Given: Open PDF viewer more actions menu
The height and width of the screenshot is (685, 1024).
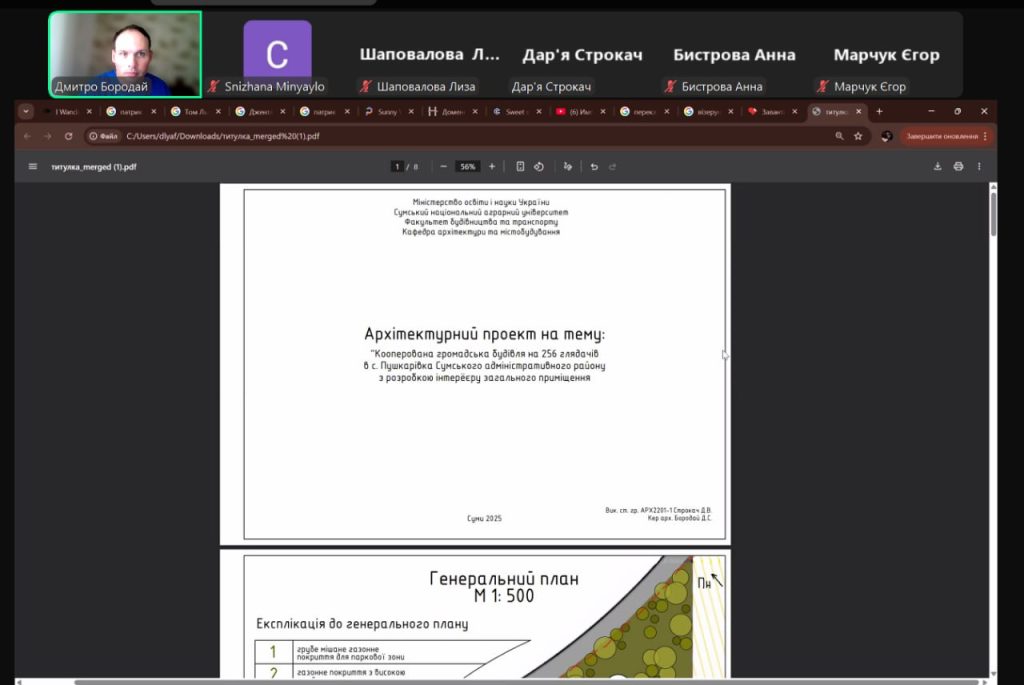Looking at the screenshot, I should point(979,167).
